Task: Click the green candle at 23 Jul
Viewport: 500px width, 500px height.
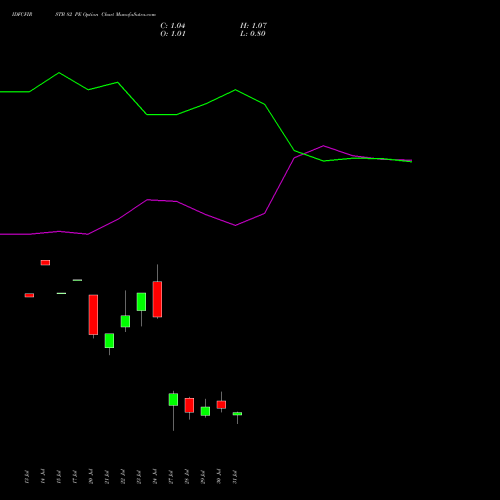Action: click(x=141, y=302)
